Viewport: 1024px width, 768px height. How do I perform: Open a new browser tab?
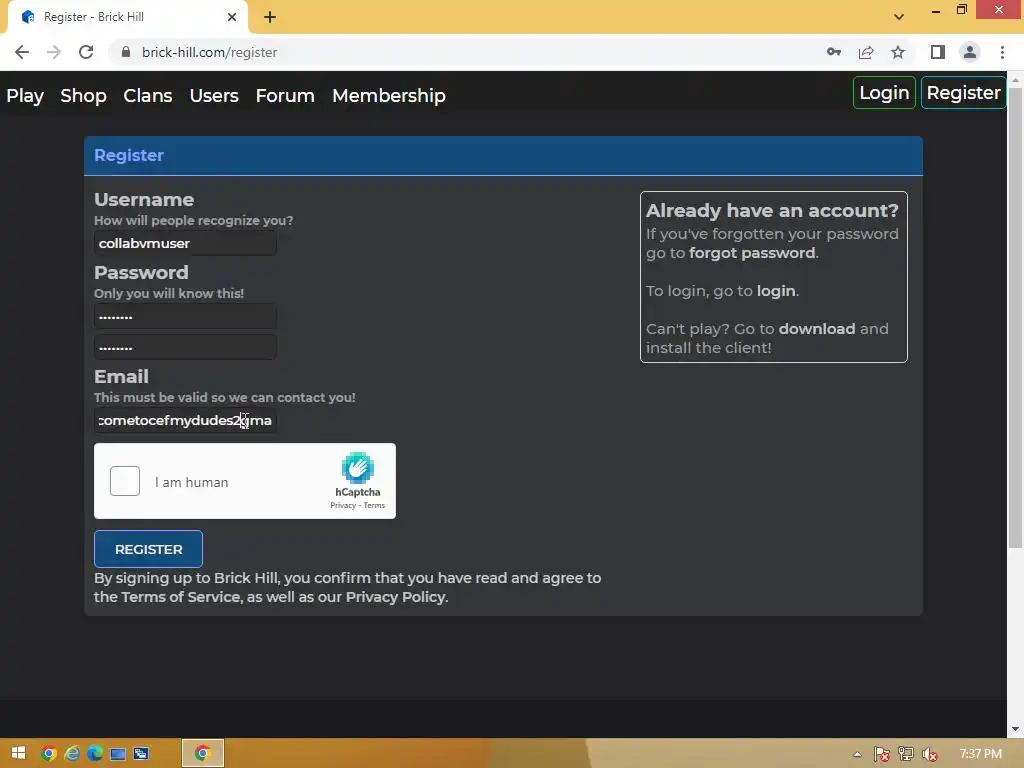270,17
